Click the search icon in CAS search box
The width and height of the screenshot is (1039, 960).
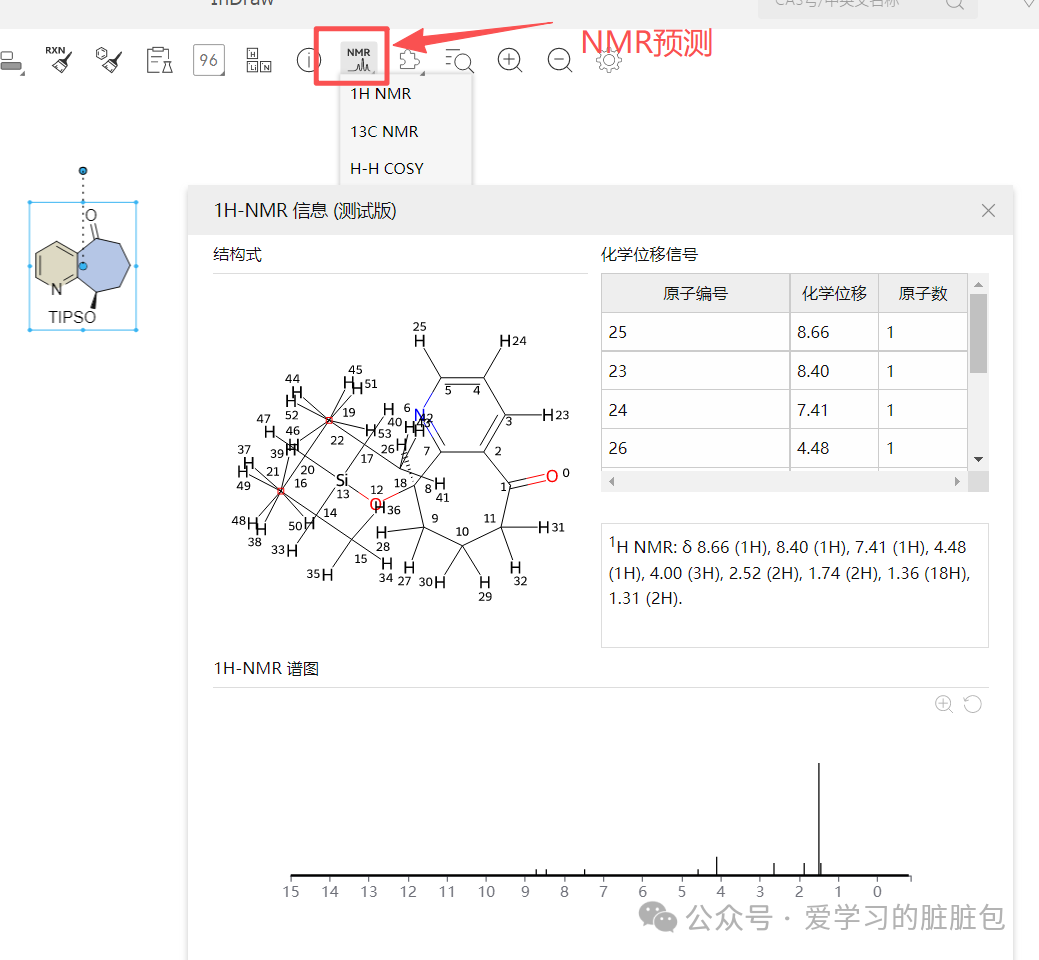954,3
